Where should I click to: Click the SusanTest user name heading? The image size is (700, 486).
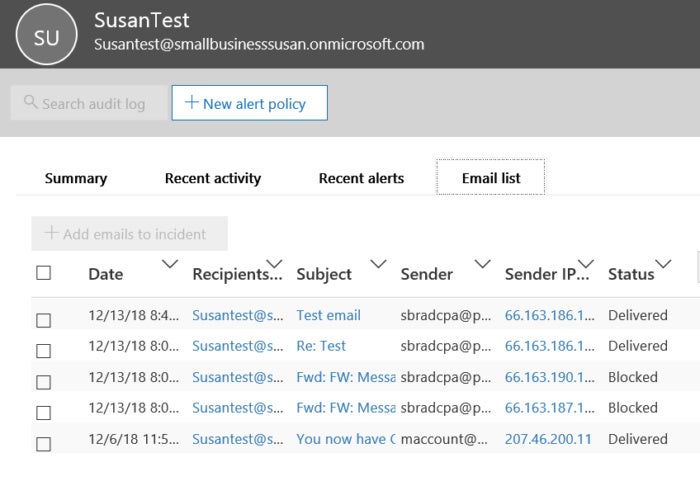(x=142, y=20)
